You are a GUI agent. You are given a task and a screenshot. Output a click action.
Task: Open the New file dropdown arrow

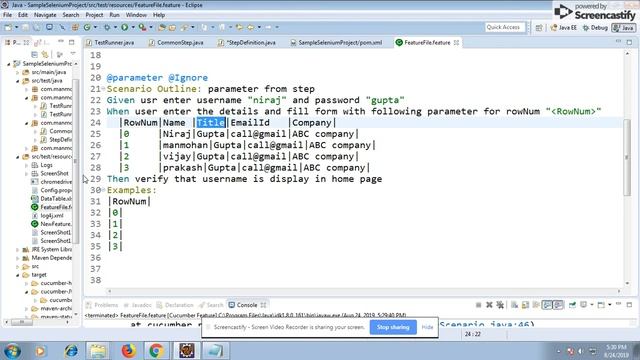[x=16, y=27]
